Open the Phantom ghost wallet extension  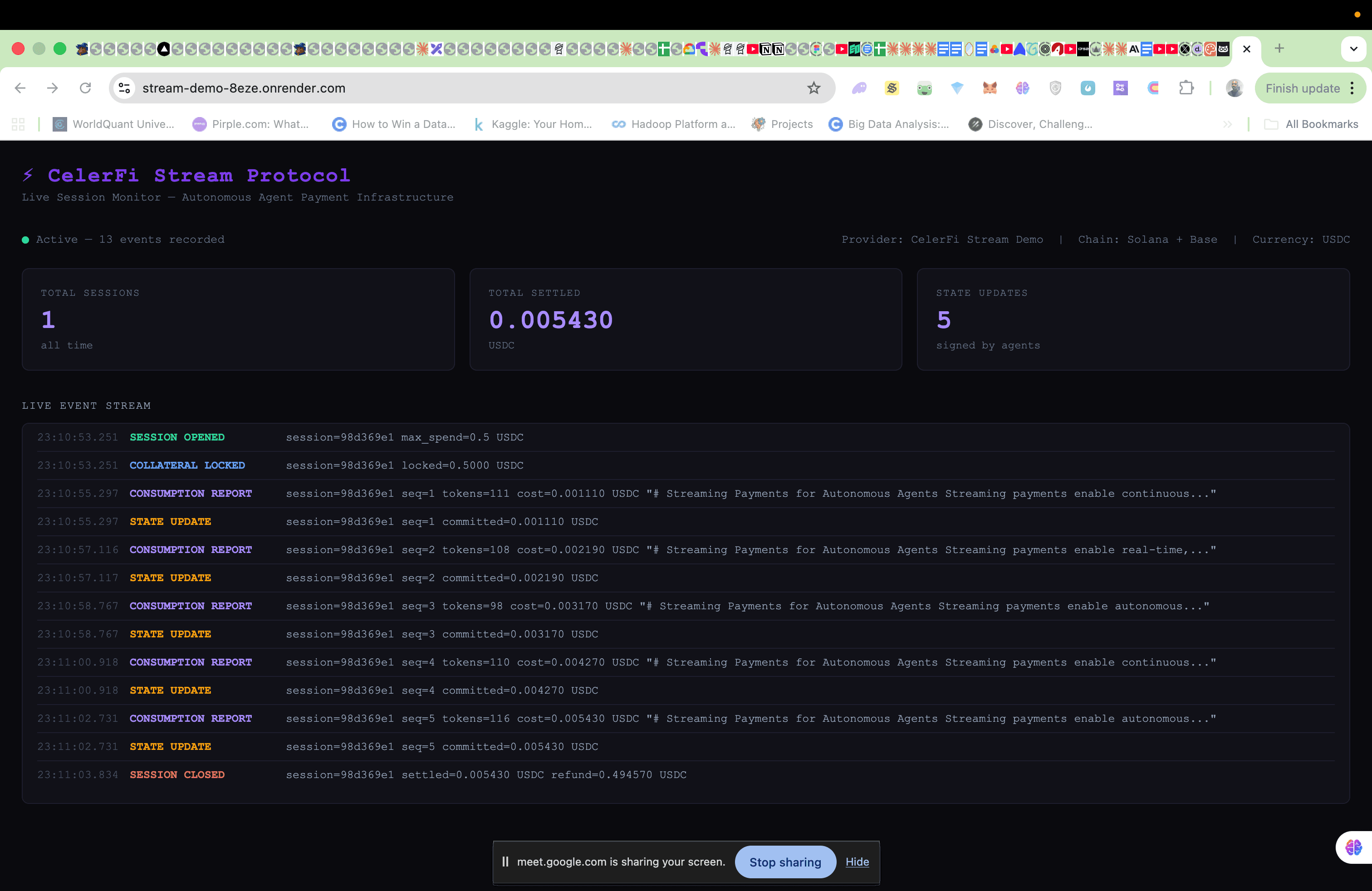pyautogui.click(x=859, y=88)
